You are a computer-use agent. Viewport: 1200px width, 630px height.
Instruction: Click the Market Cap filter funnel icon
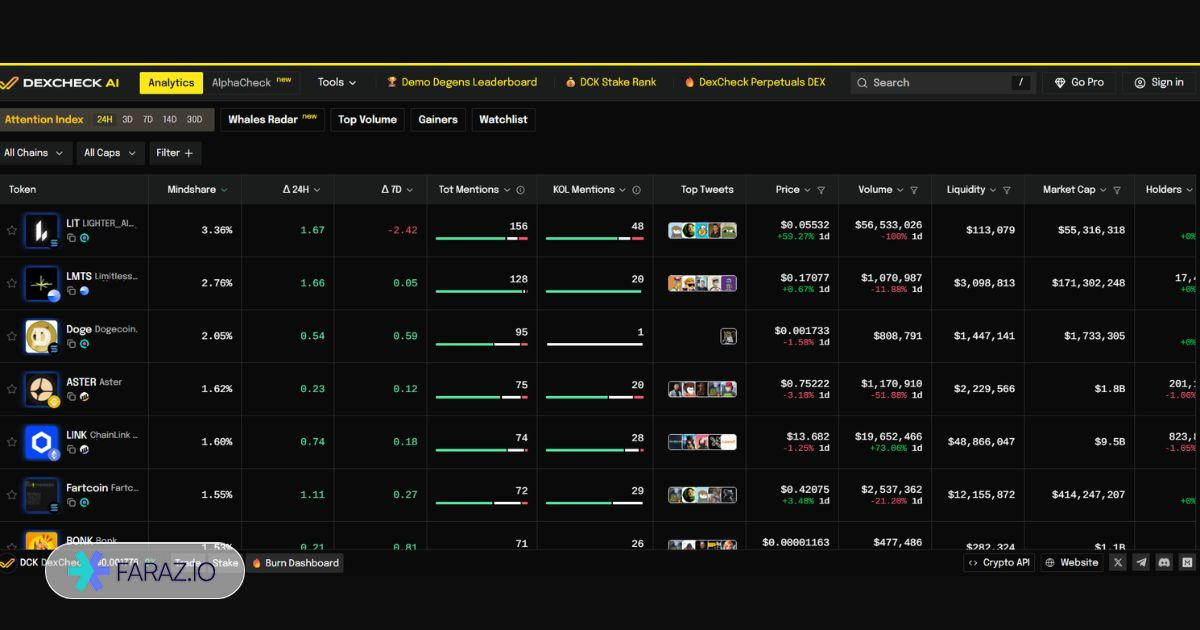tap(1117, 190)
